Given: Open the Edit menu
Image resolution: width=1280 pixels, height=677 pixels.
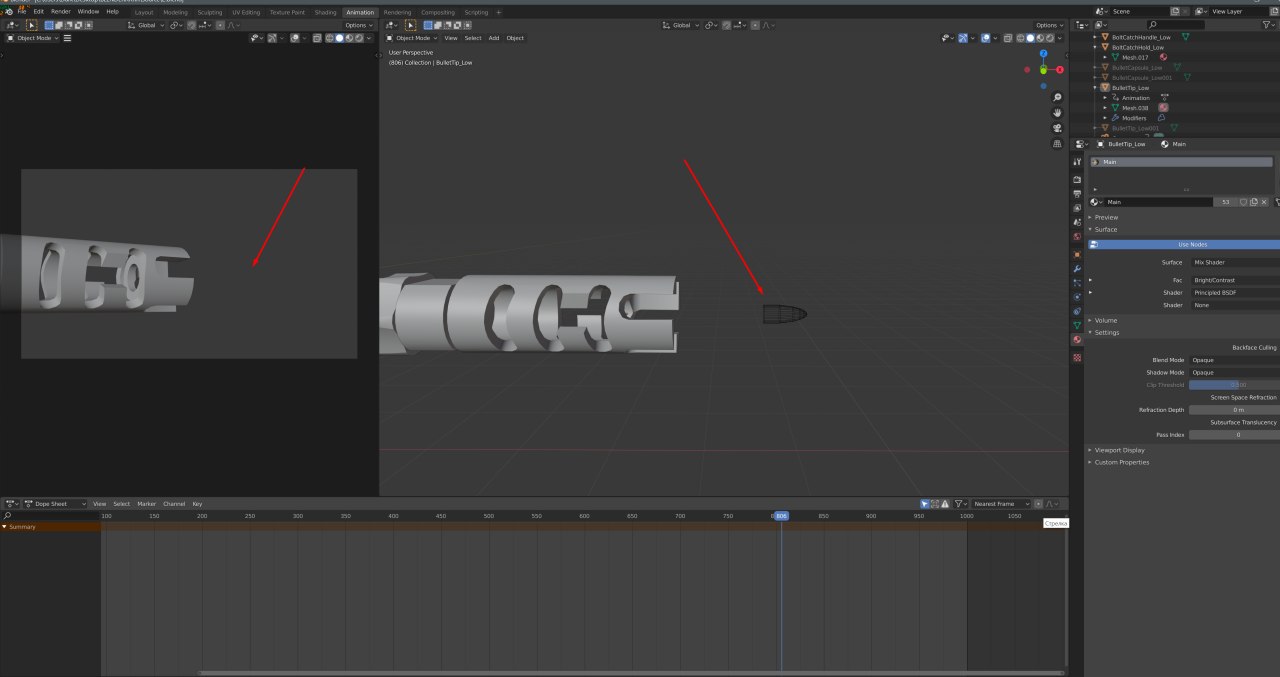Looking at the screenshot, I should 38,11.
